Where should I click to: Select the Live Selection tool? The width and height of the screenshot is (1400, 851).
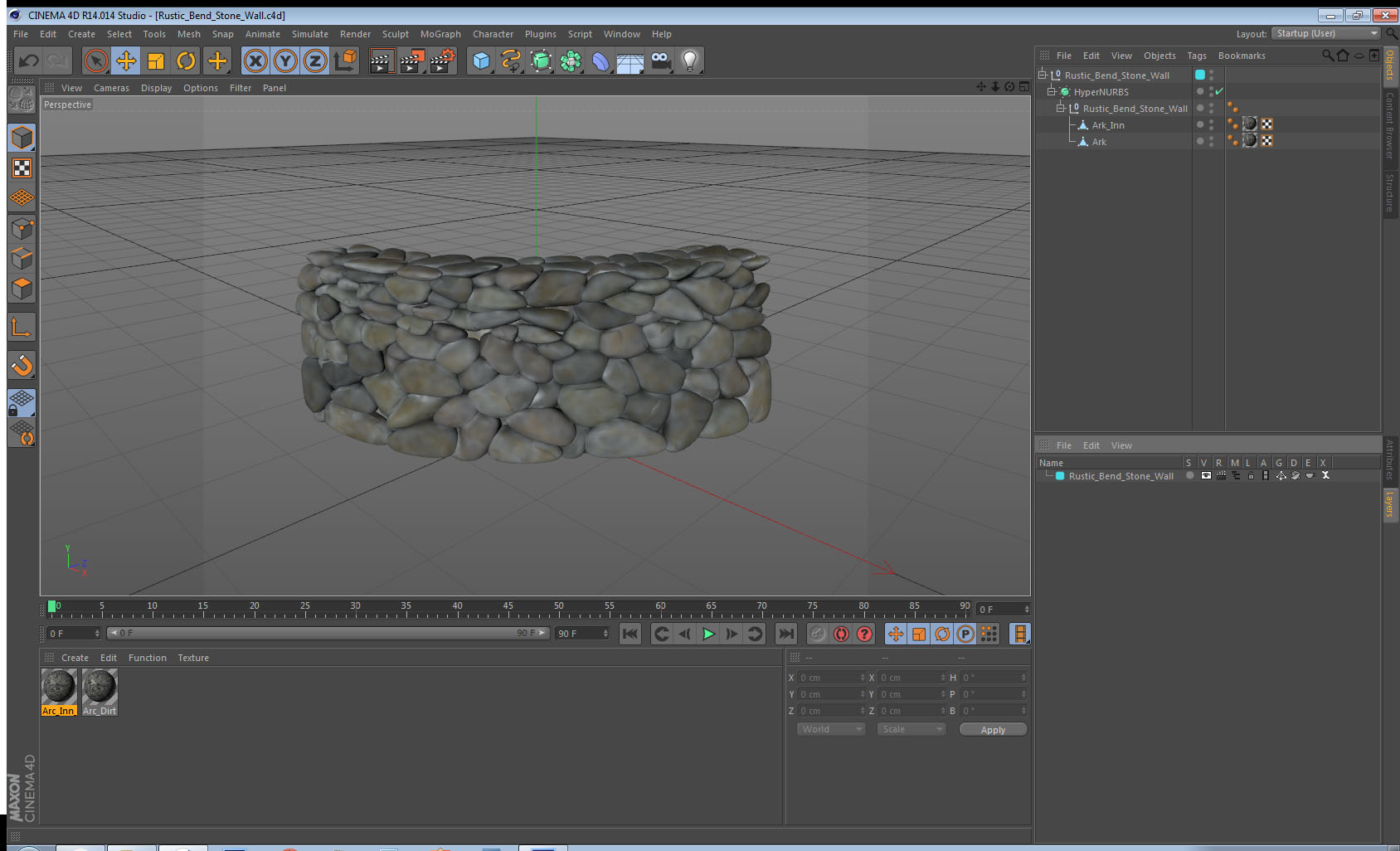[x=96, y=61]
